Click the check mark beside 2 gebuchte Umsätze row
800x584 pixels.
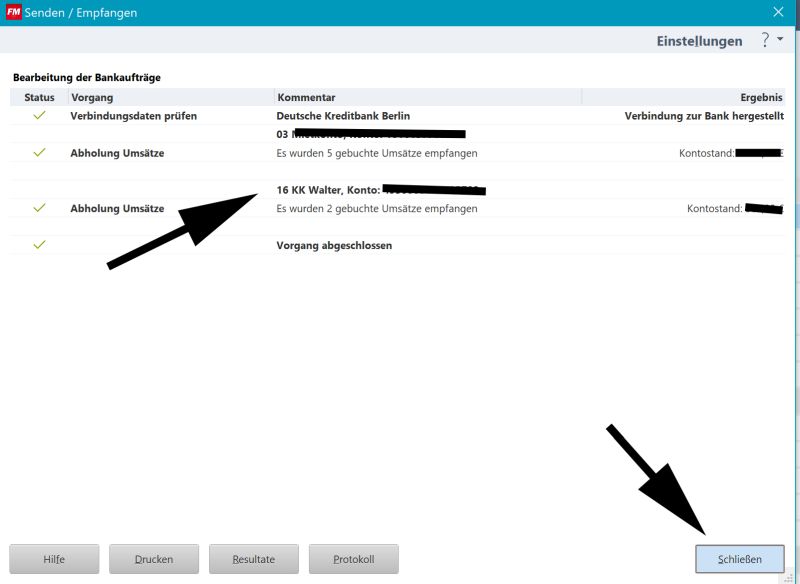coord(39,208)
